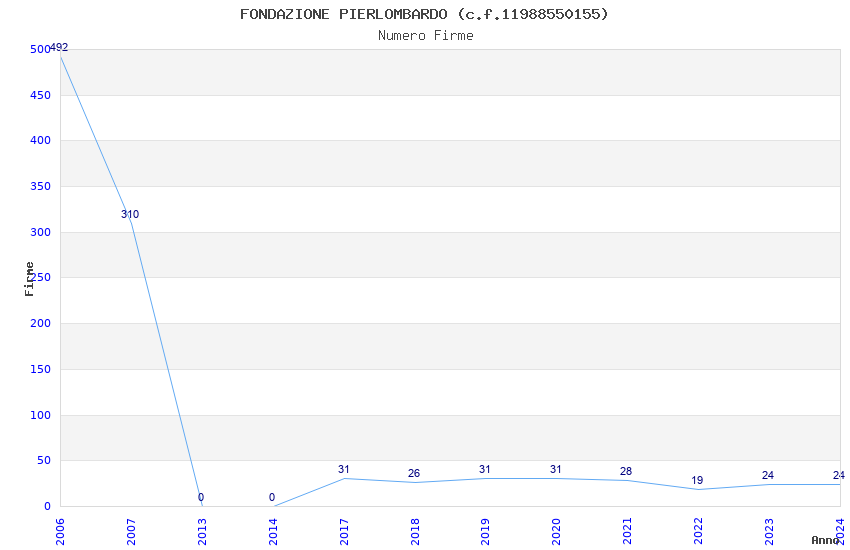The height and width of the screenshot is (550, 850).
Task: Click the x-axis year 2023
Action: [x=769, y=531]
